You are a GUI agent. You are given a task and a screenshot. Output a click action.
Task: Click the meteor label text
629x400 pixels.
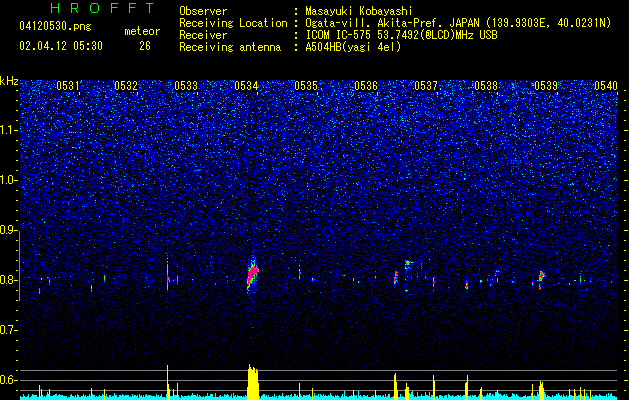click(142, 31)
